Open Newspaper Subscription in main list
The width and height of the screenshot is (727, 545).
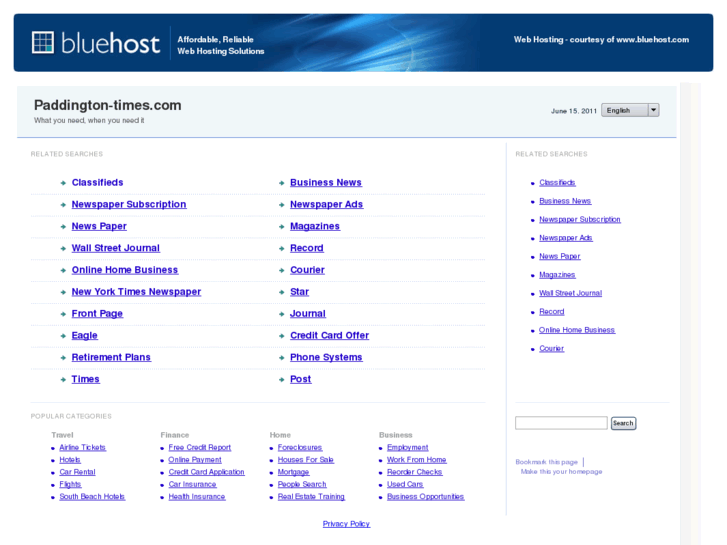[x=129, y=205]
